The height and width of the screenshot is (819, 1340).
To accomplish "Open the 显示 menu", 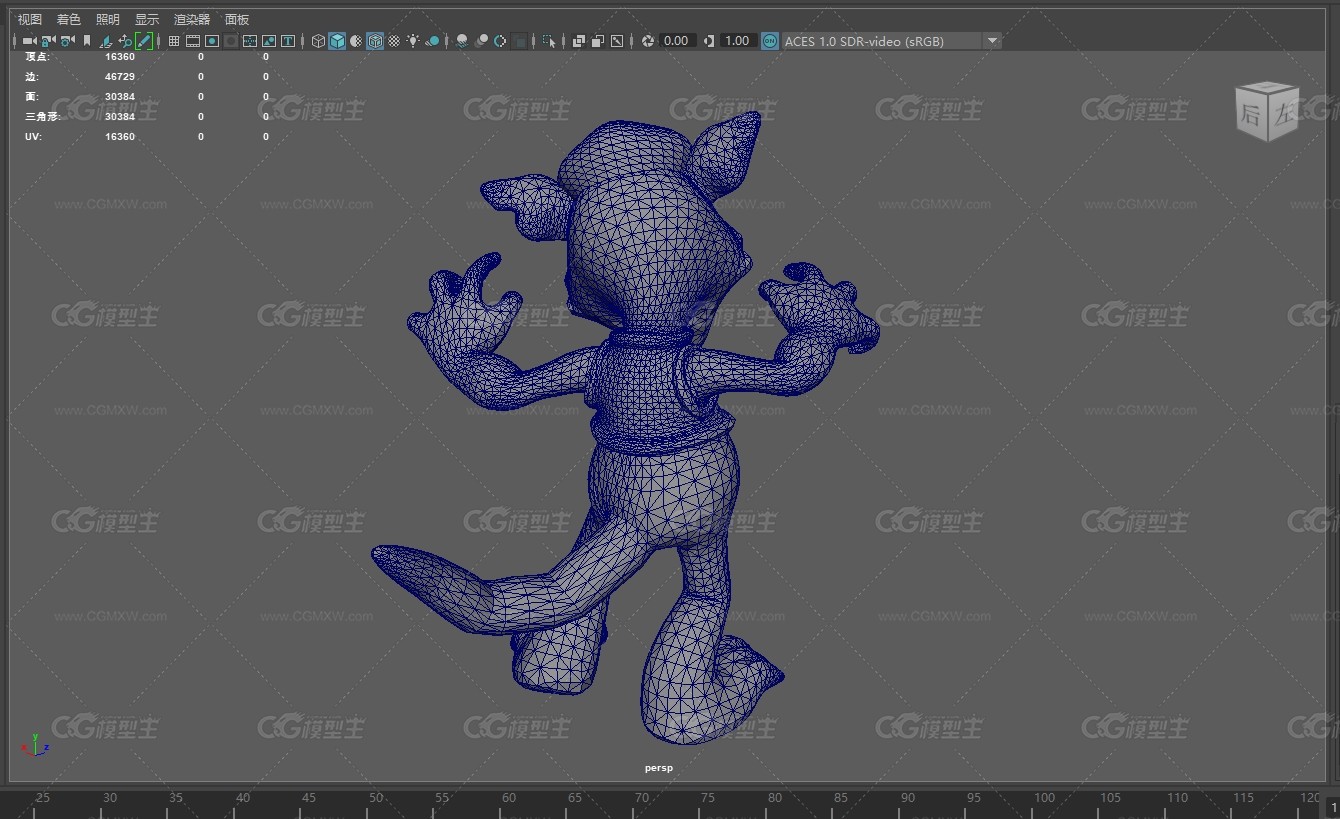I will point(147,19).
